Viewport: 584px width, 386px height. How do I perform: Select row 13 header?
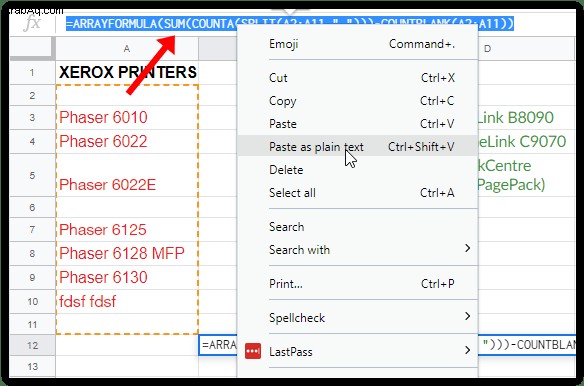pyautogui.click(x=32, y=367)
